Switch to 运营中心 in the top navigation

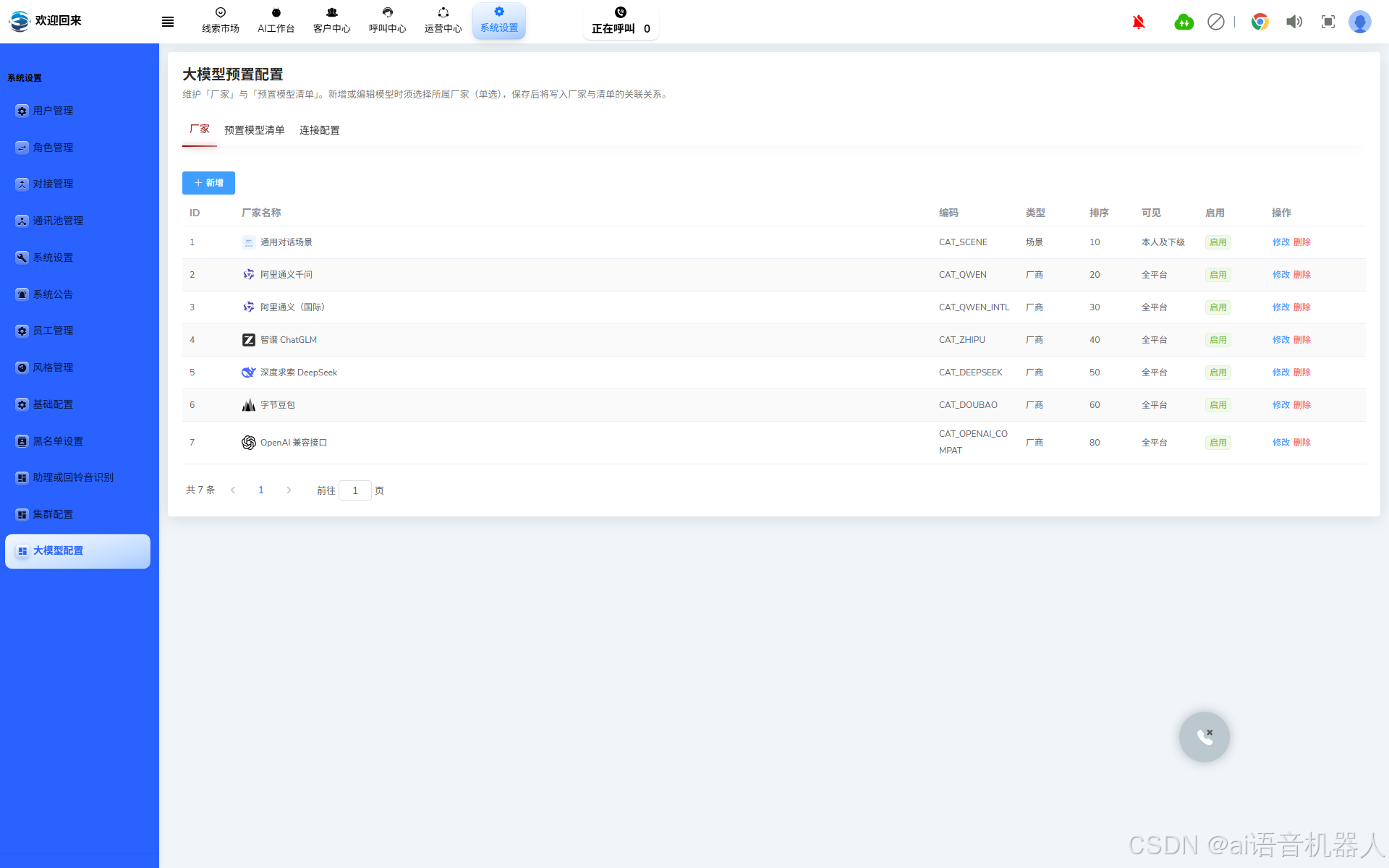point(443,20)
